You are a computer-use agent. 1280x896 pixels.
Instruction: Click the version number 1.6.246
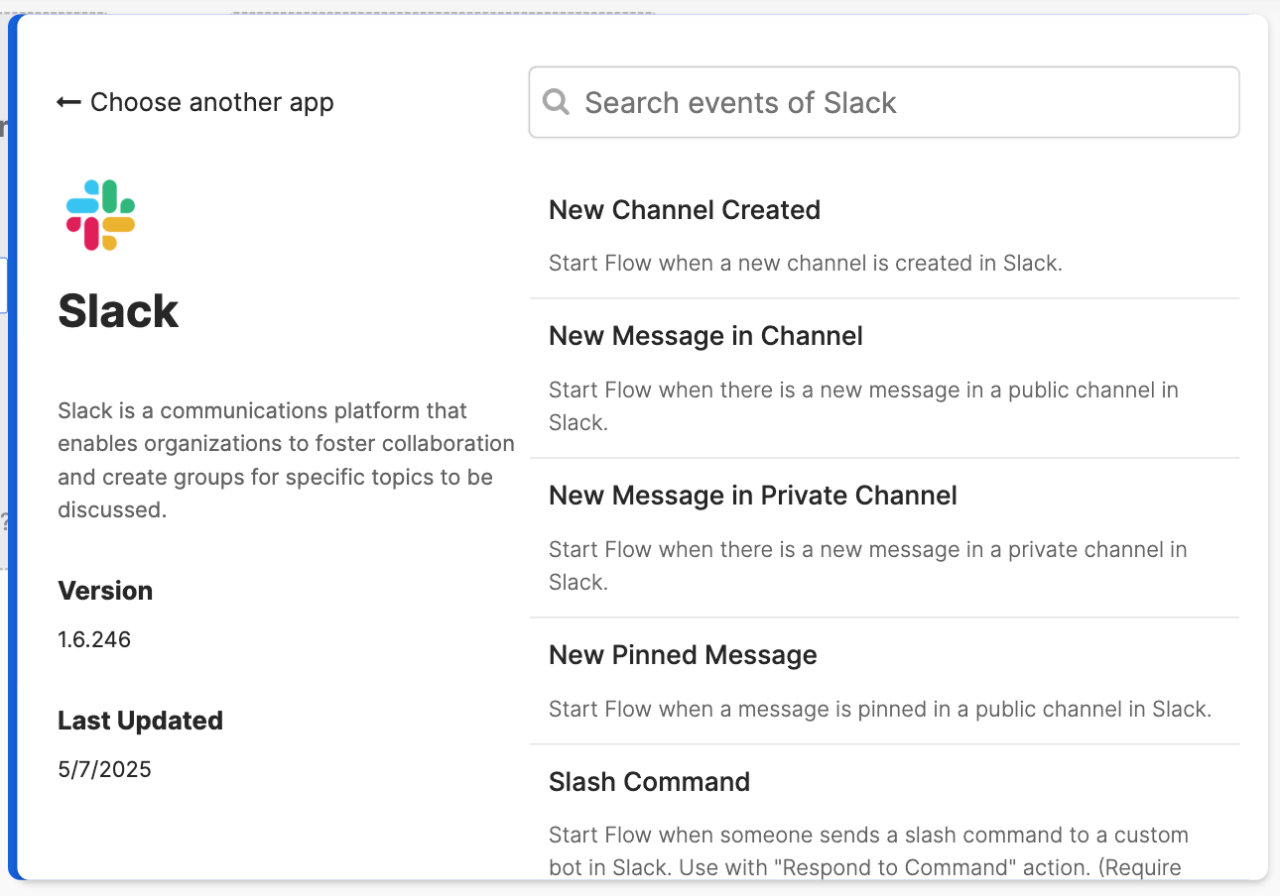(x=94, y=639)
